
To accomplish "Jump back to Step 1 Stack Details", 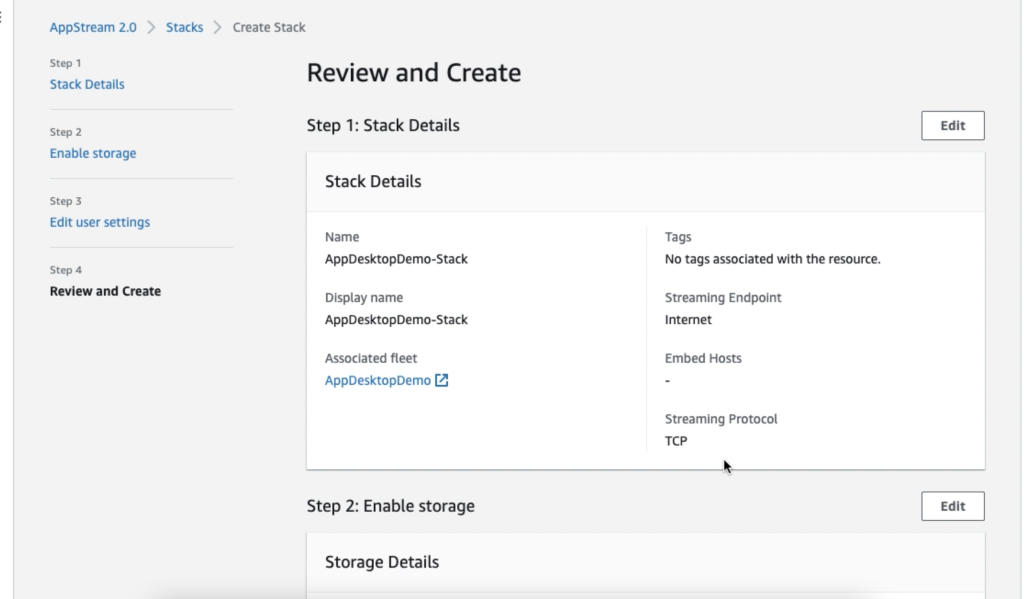I will [x=87, y=85].
